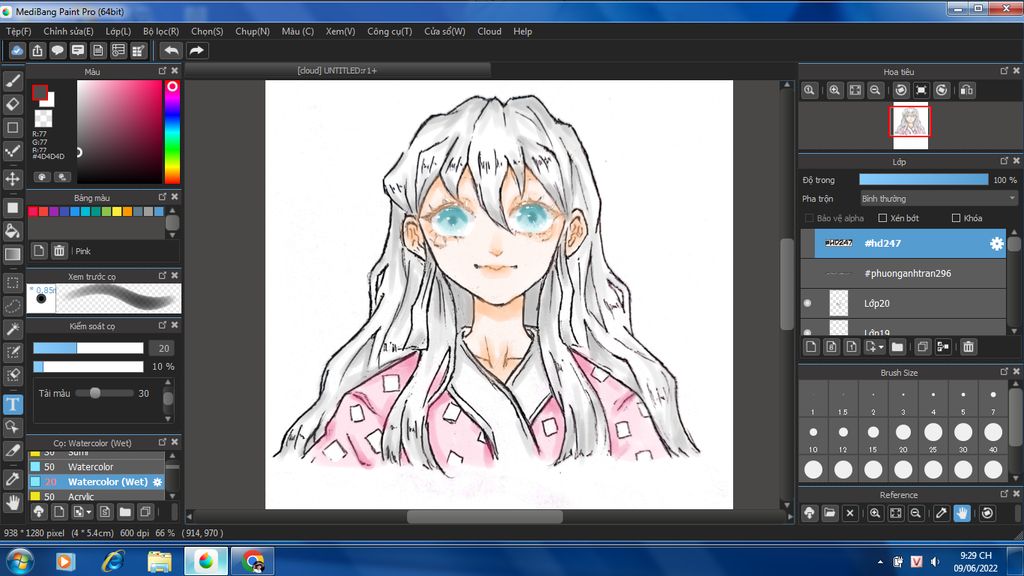The width and height of the screenshot is (1024, 576).
Task: Select the Brush tool in left toolbar
Action: click(x=13, y=80)
